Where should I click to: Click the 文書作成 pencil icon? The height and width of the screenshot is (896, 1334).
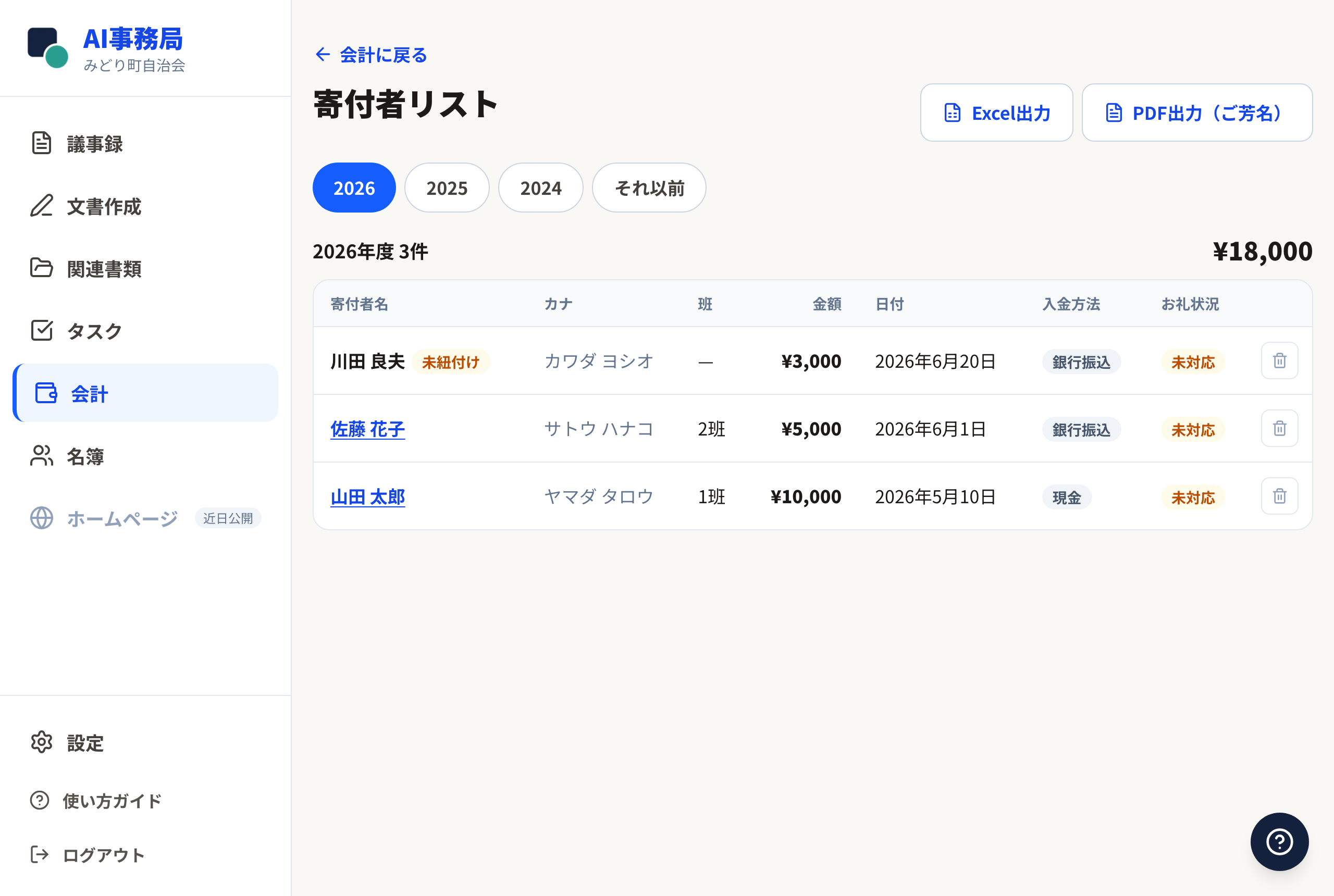(x=41, y=206)
